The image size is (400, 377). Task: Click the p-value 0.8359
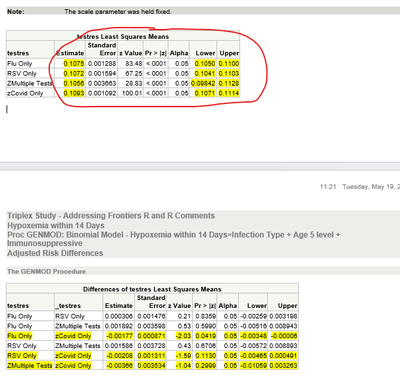click(205, 316)
